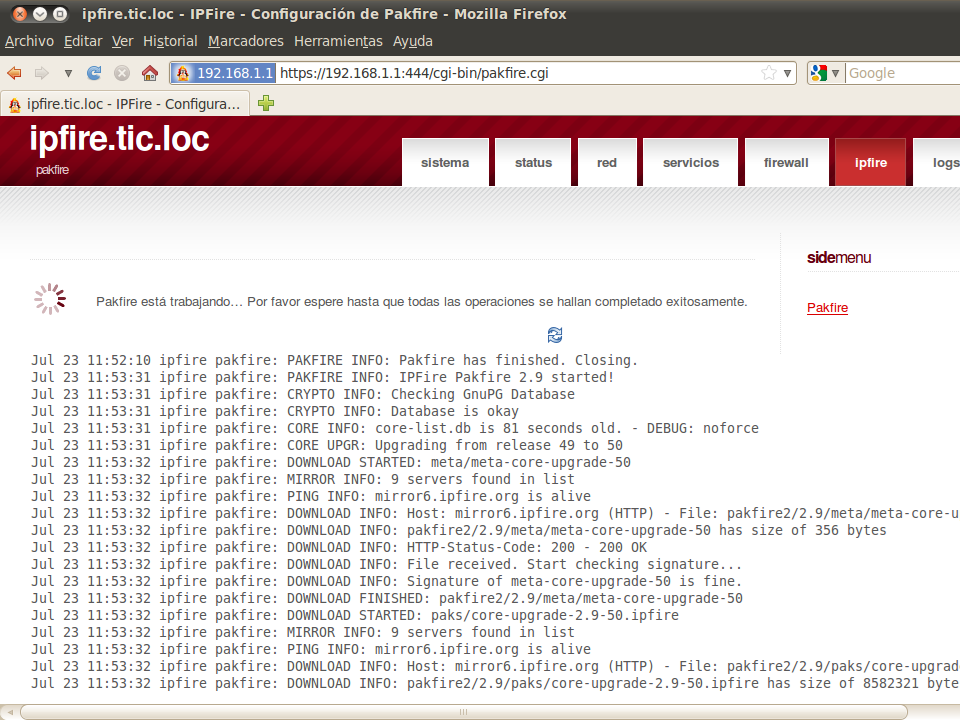Screen dimensions: 960x720
Task: Select the servicios navigation tab
Action: point(690,163)
